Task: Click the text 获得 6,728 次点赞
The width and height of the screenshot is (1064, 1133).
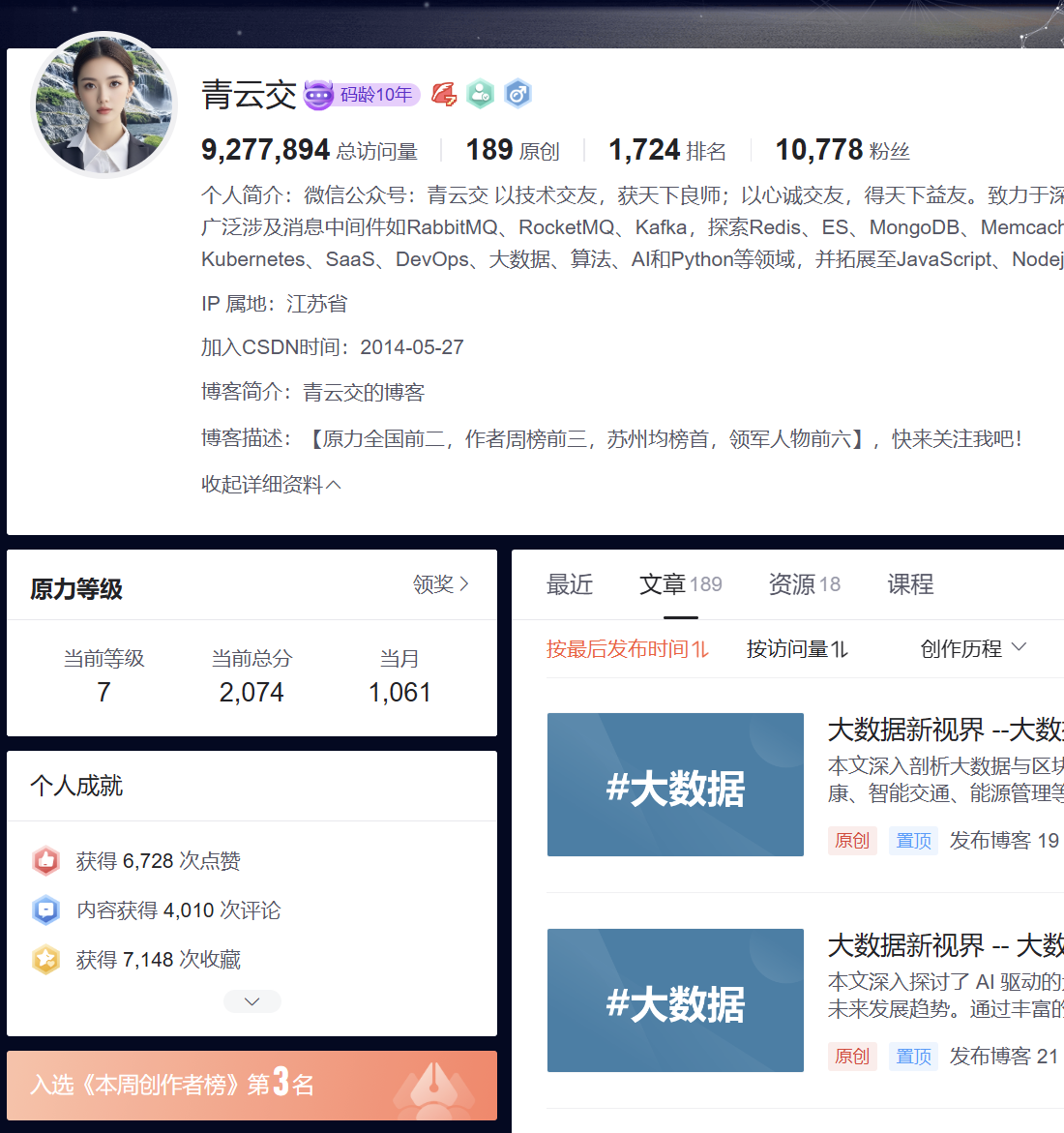Action: click(x=159, y=860)
